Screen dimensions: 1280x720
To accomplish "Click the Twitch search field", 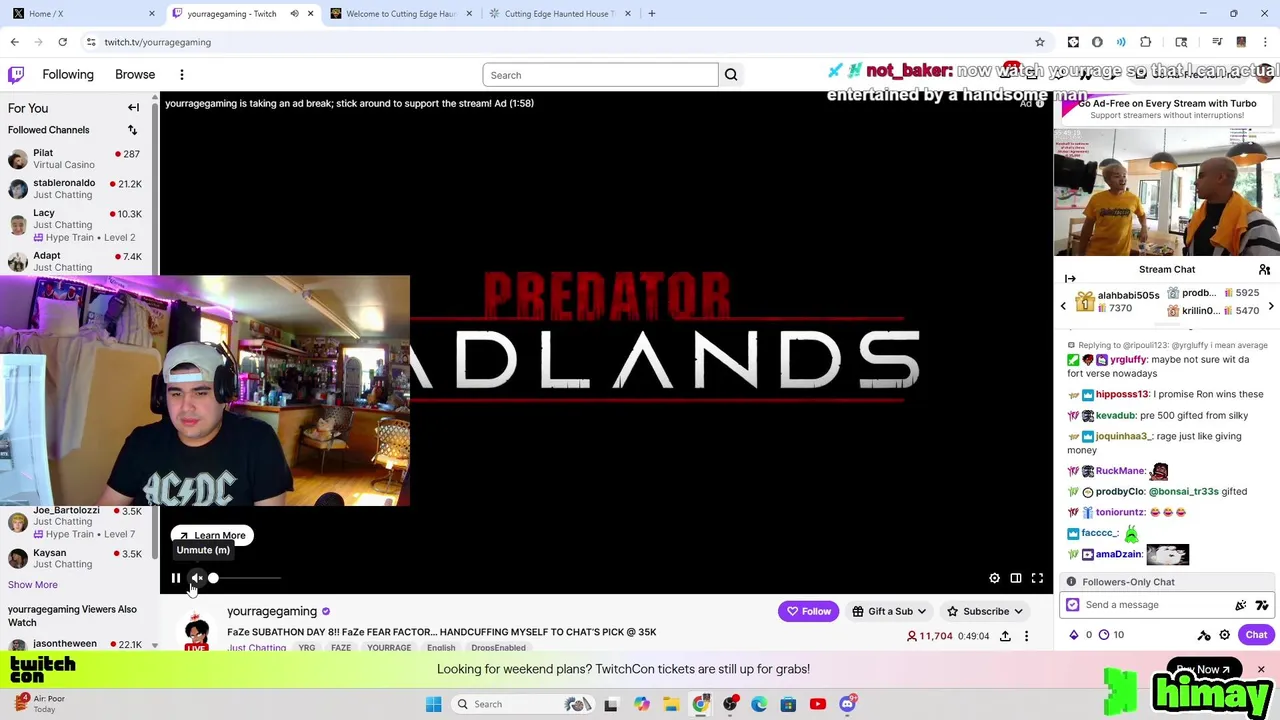I will pyautogui.click(x=600, y=75).
